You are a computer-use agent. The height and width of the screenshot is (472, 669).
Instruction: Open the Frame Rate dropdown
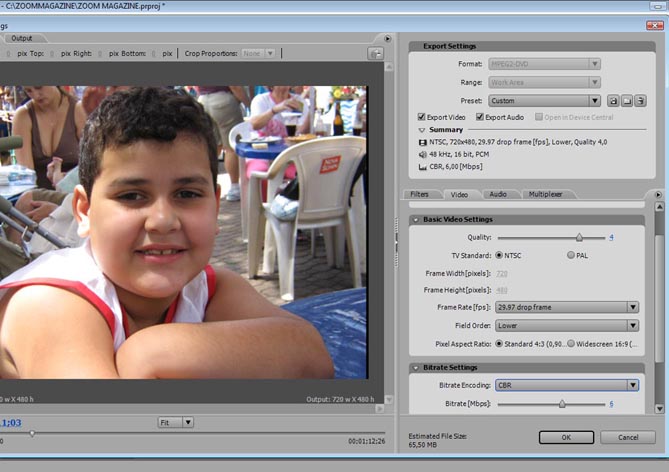pos(565,308)
